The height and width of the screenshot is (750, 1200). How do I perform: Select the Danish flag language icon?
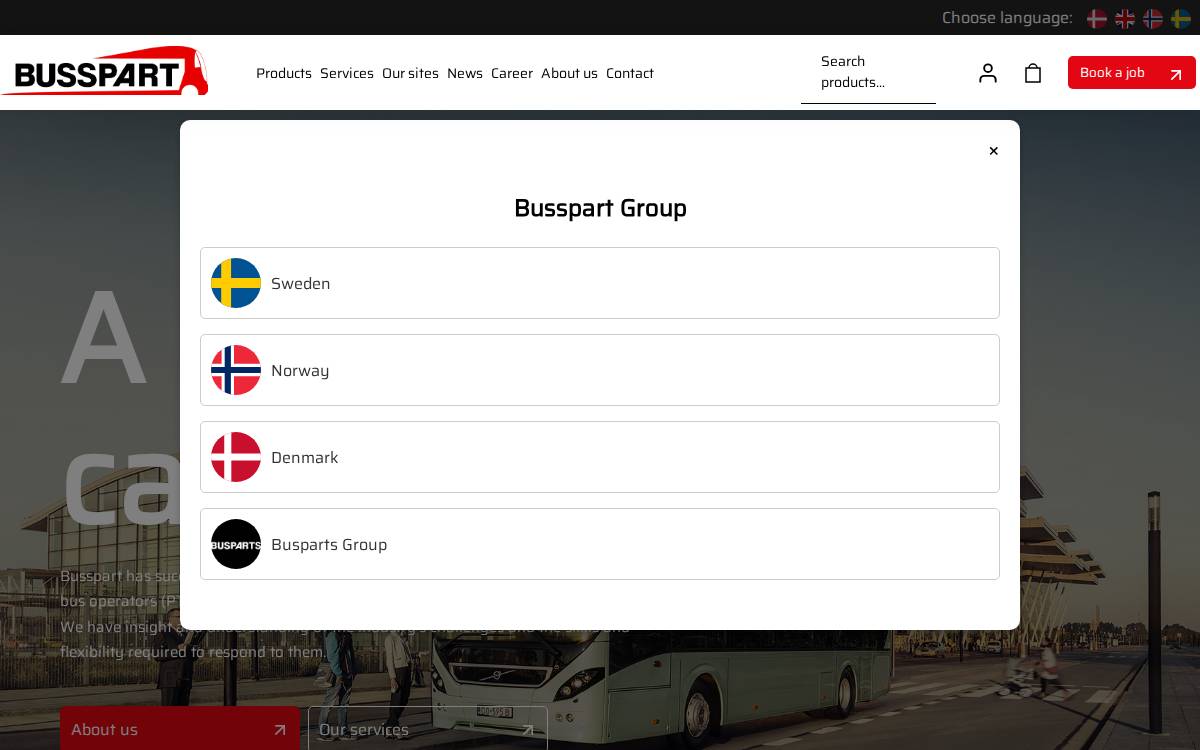point(1097,18)
